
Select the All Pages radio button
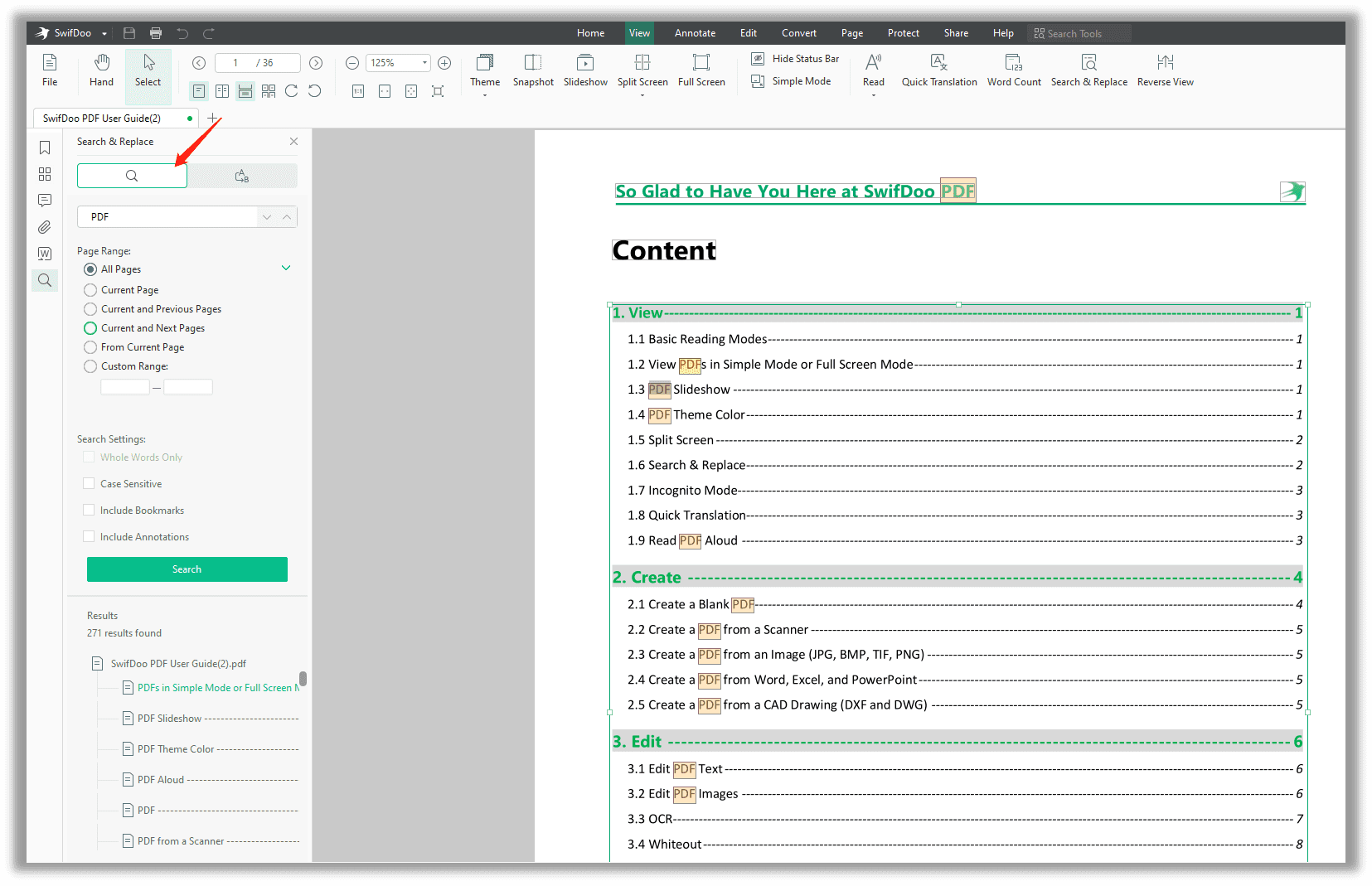coord(90,269)
